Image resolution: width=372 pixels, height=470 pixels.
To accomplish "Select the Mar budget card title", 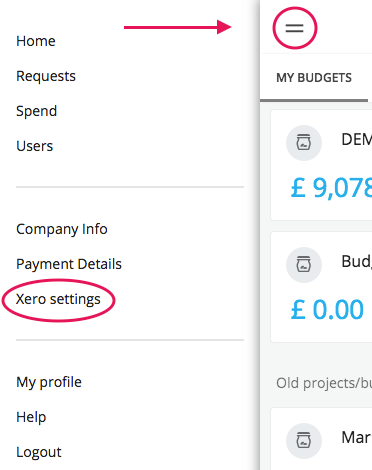I will click(x=357, y=437).
